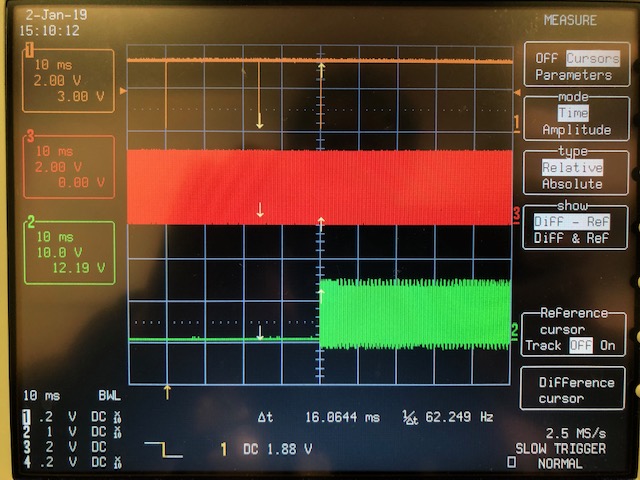Click the channel 2 1 V DC row
The image size is (640, 480).
[72, 432]
